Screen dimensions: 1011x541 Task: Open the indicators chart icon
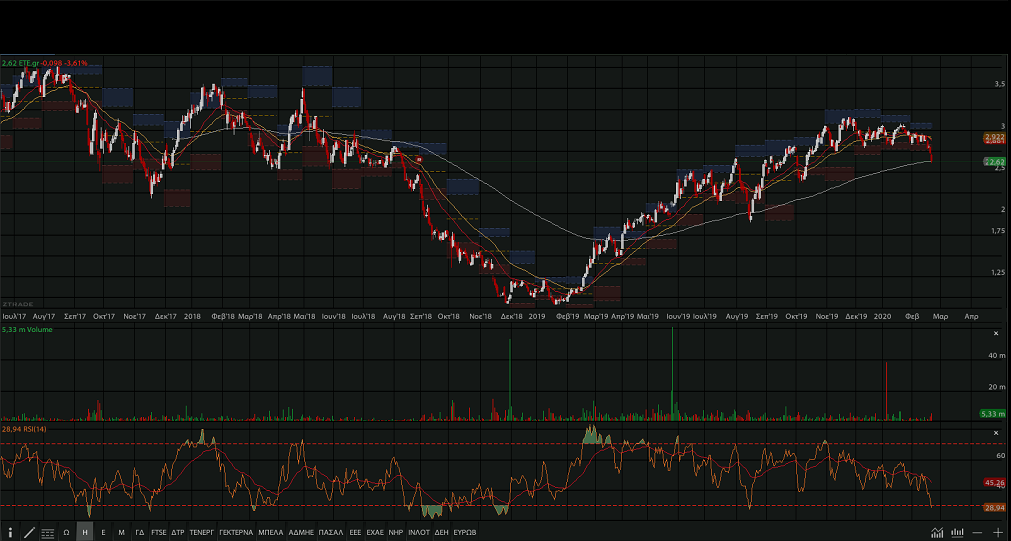[937, 532]
